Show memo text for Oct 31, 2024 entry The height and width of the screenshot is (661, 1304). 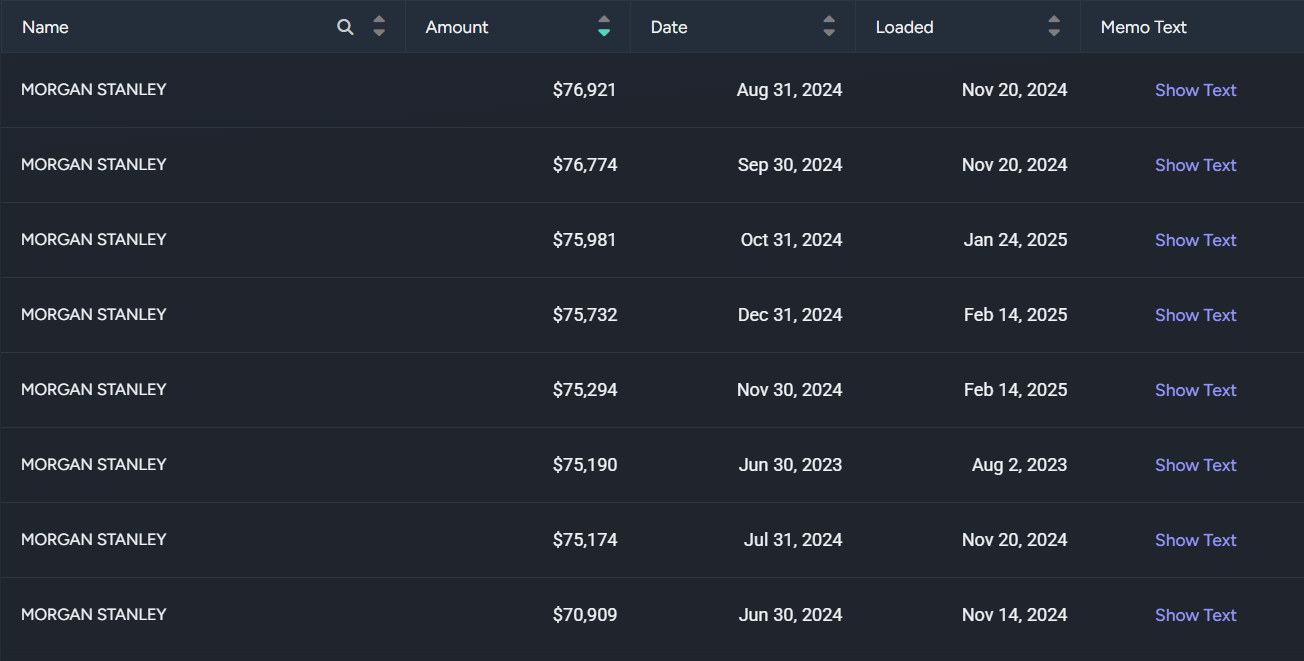click(x=1195, y=240)
